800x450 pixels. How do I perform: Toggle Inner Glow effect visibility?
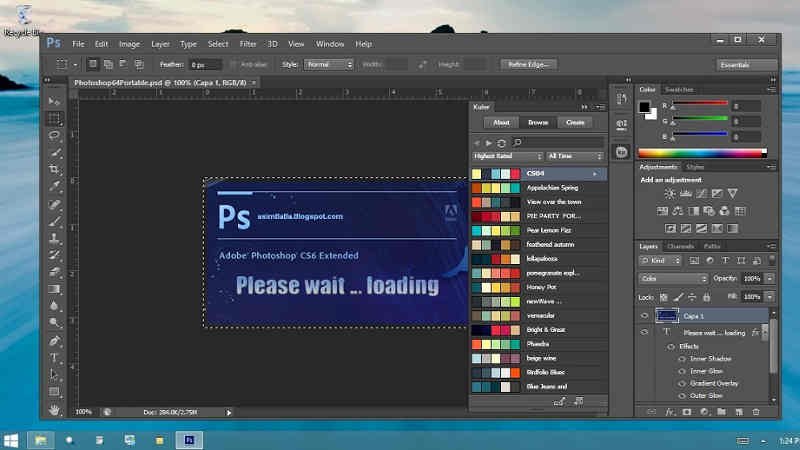click(x=682, y=371)
